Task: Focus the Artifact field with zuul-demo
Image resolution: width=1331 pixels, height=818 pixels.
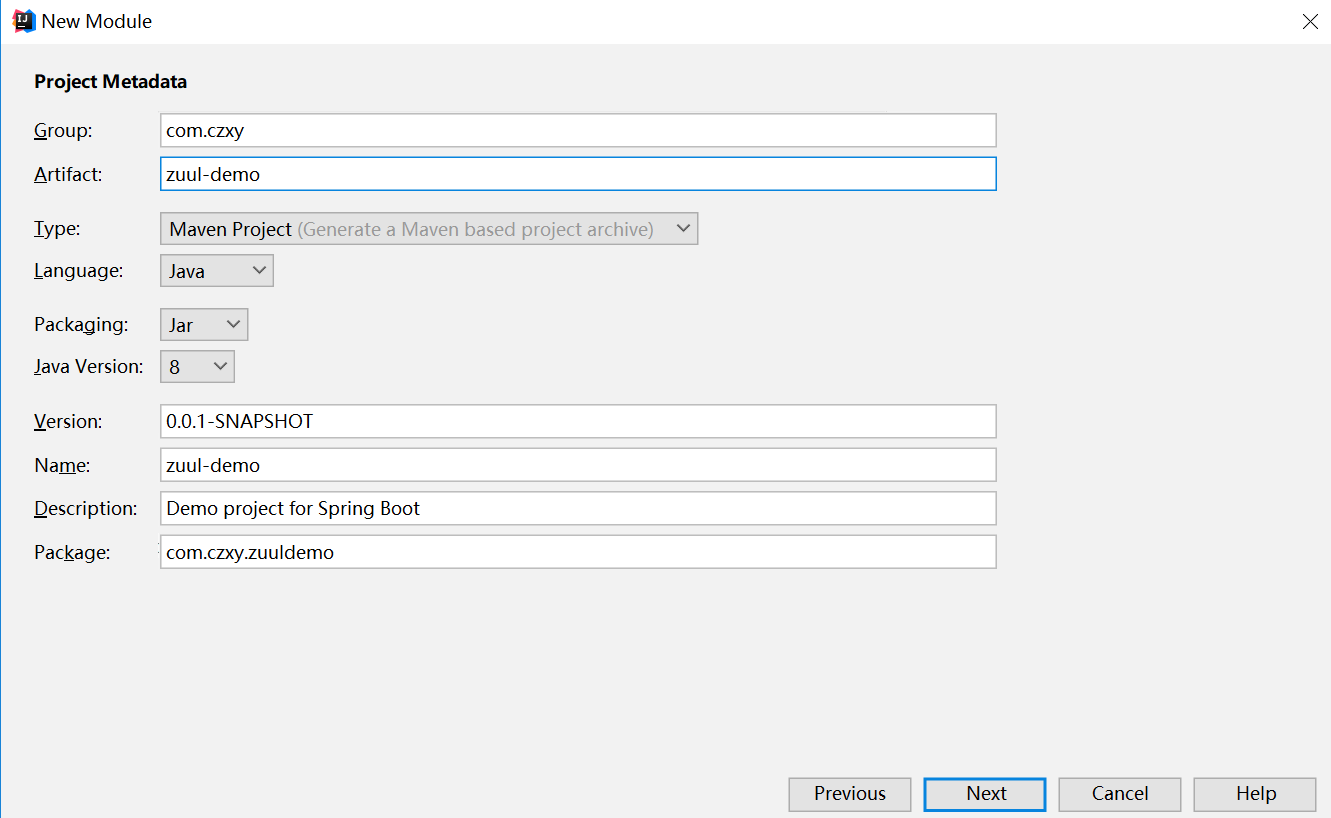Action: click(578, 174)
